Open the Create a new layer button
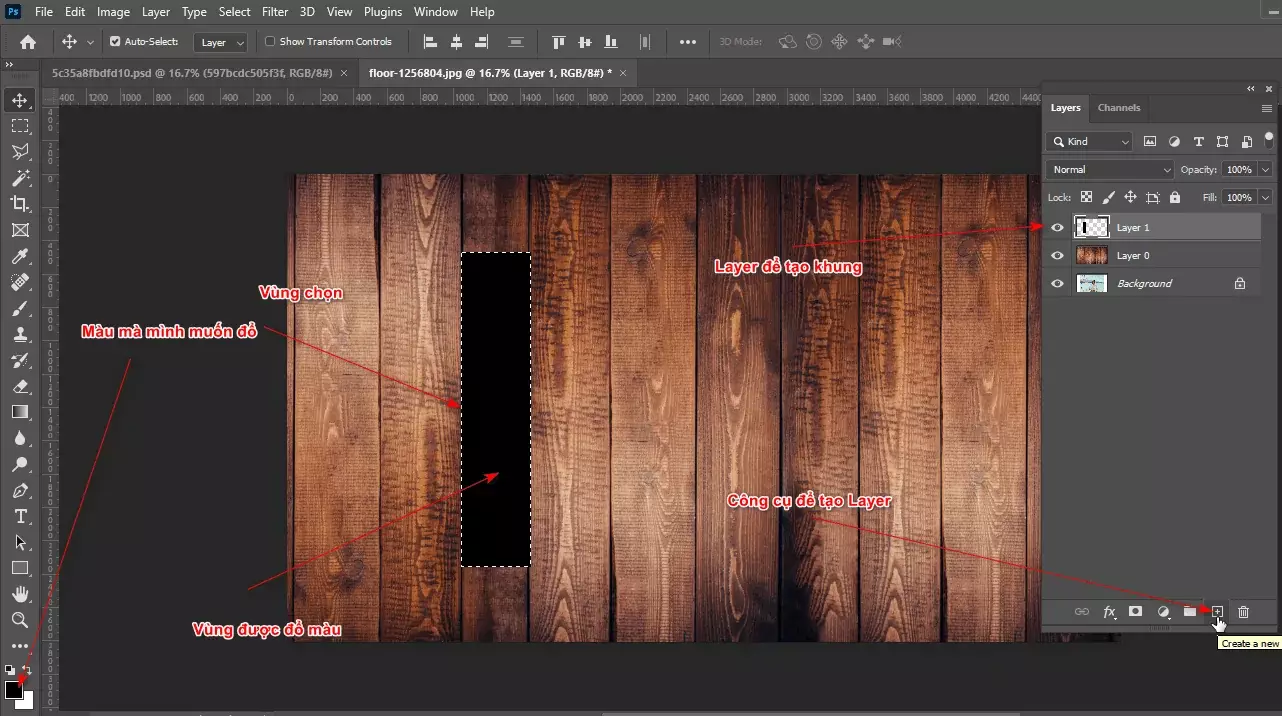The width and height of the screenshot is (1282, 716). tap(1216, 612)
